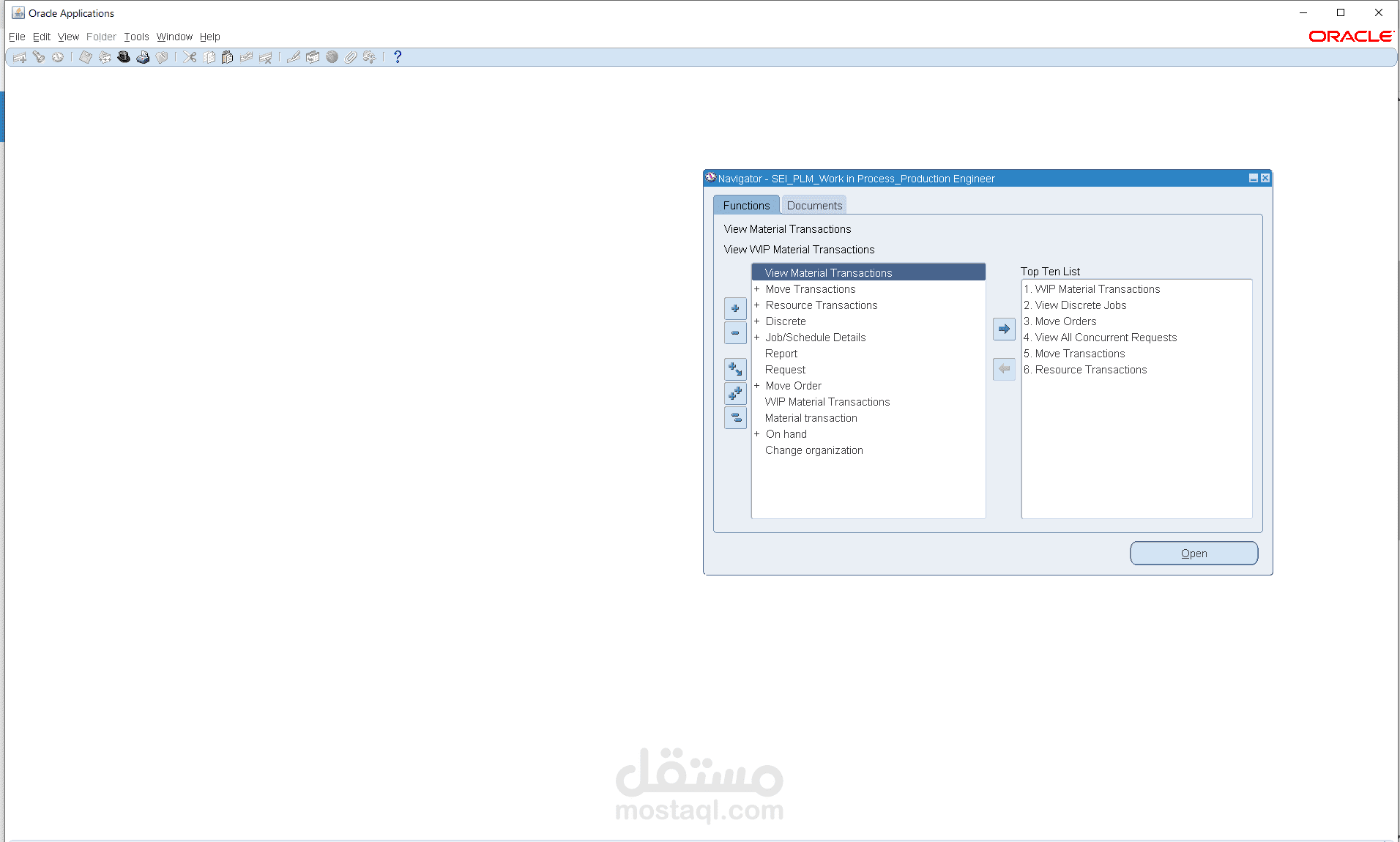Click the Switch Responsibilities top hat icon
This screenshot has height=842, width=1400.
(x=124, y=57)
